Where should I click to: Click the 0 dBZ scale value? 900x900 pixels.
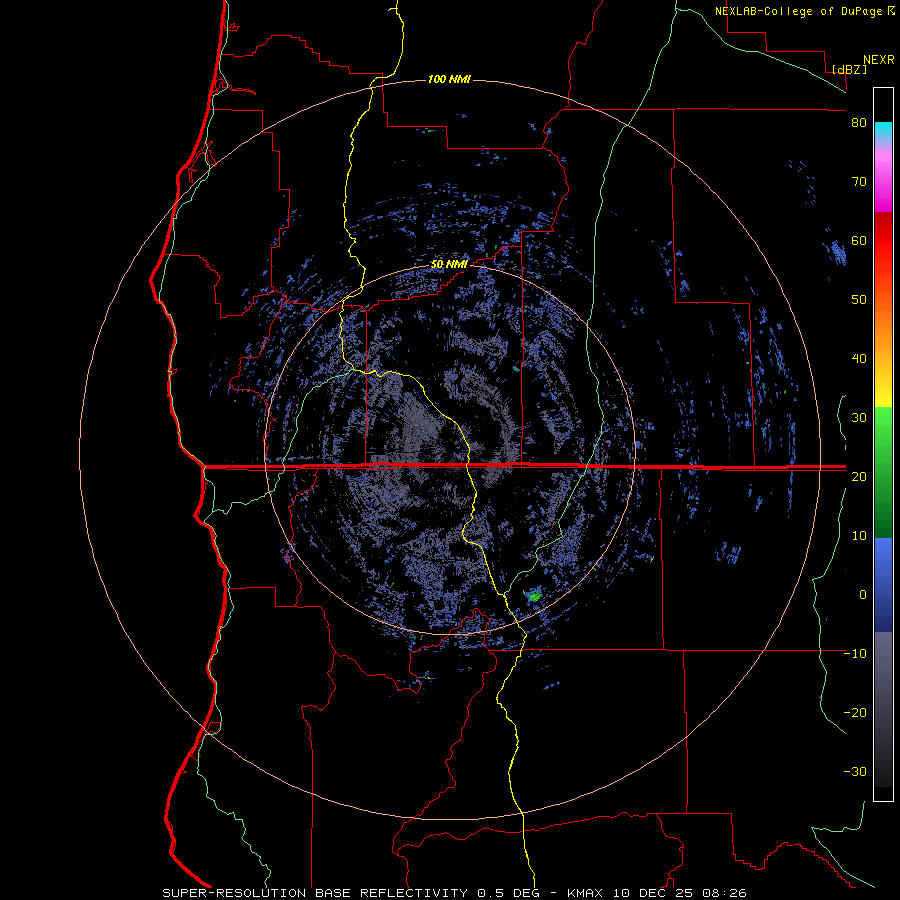click(862, 595)
